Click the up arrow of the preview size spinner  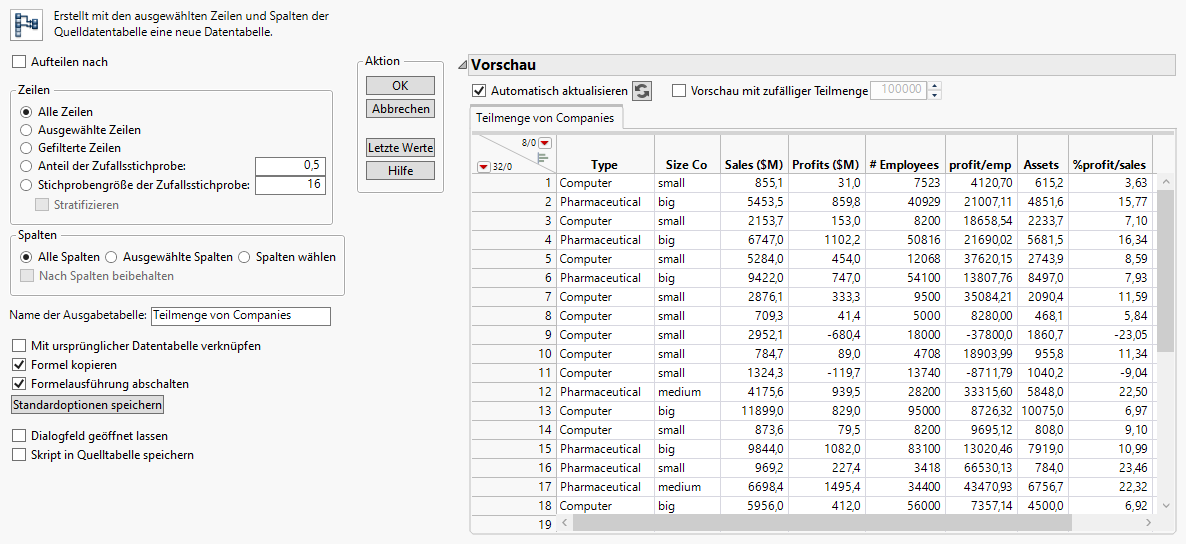point(935,86)
